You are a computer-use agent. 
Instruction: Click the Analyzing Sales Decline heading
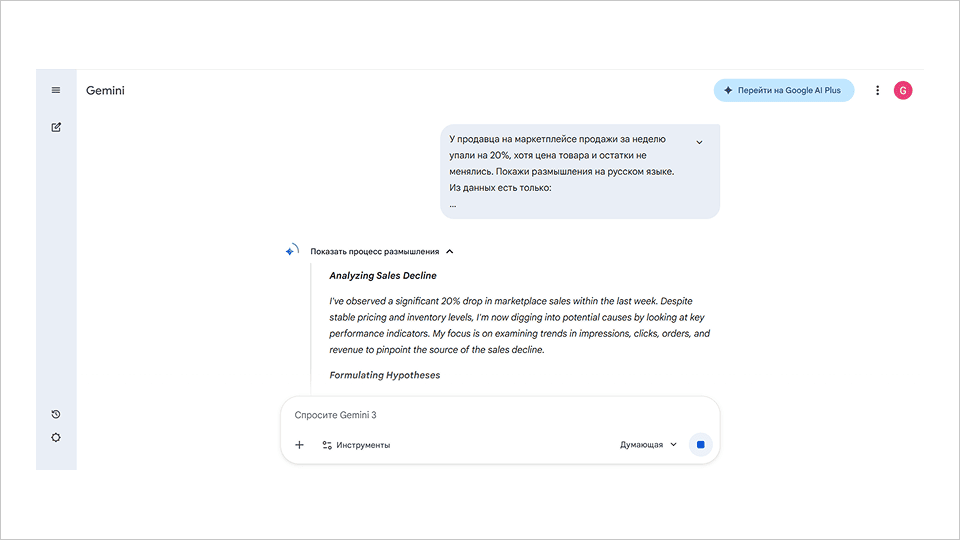383,275
